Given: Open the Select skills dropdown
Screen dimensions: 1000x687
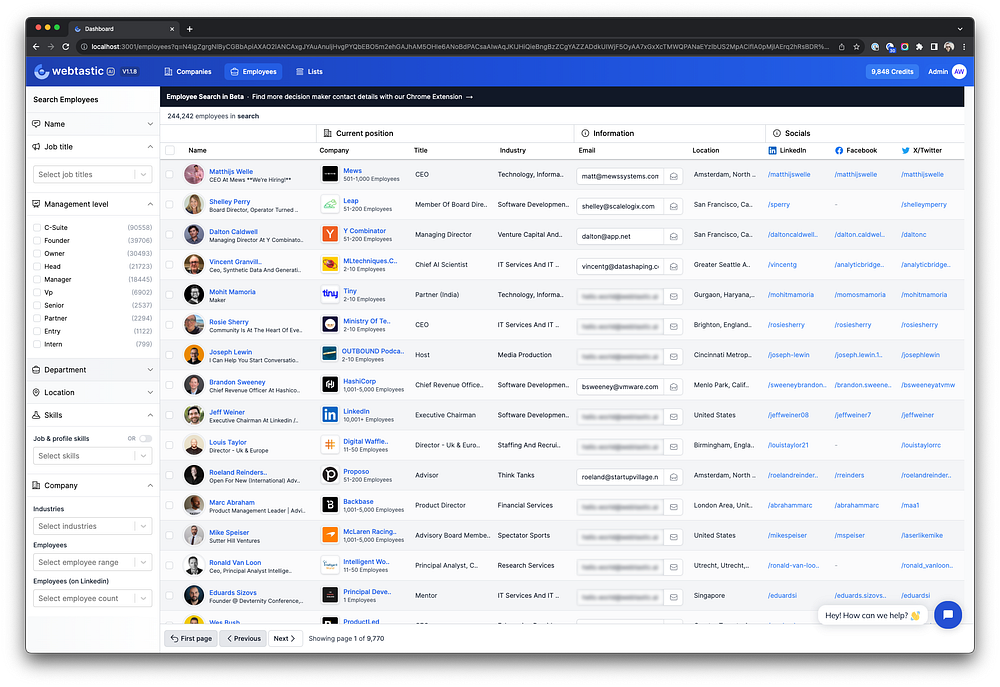Looking at the screenshot, I should [x=92, y=456].
